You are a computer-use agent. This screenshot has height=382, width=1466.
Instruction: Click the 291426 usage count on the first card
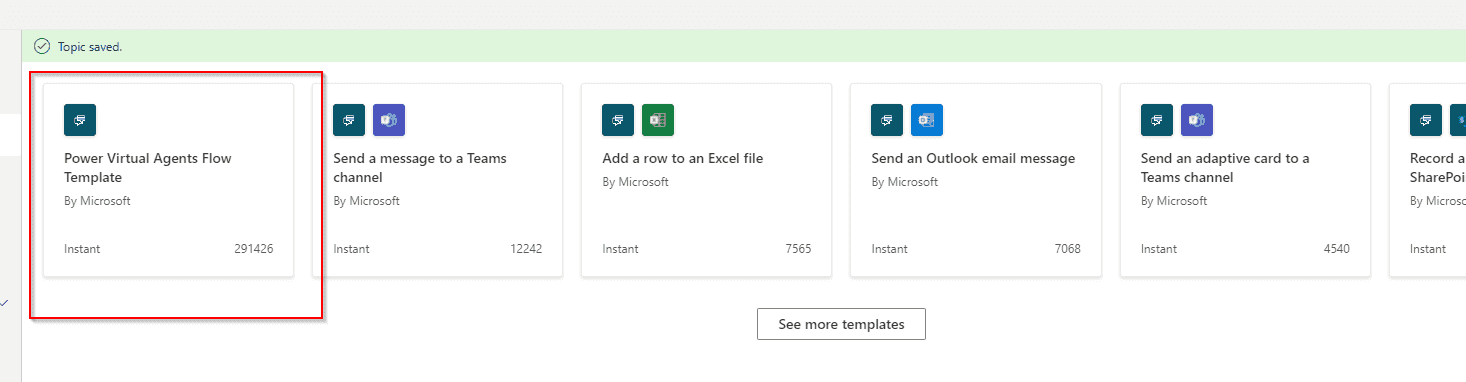click(x=254, y=249)
